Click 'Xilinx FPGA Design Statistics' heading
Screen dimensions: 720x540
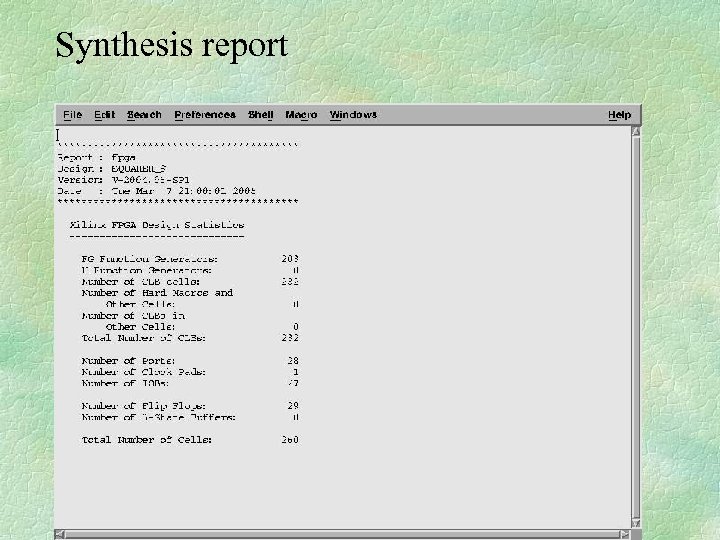[x=157, y=225]
